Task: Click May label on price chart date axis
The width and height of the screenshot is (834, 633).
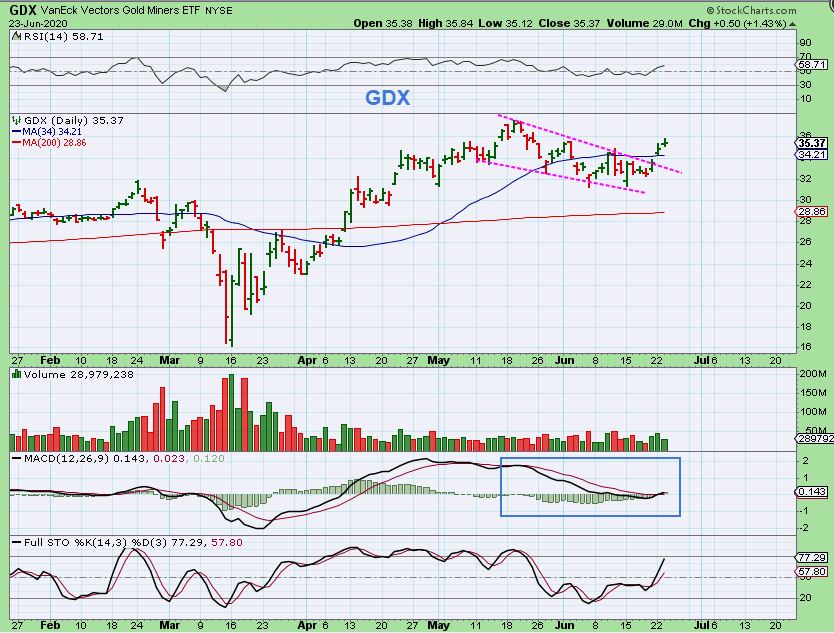Action: [439, 360]
